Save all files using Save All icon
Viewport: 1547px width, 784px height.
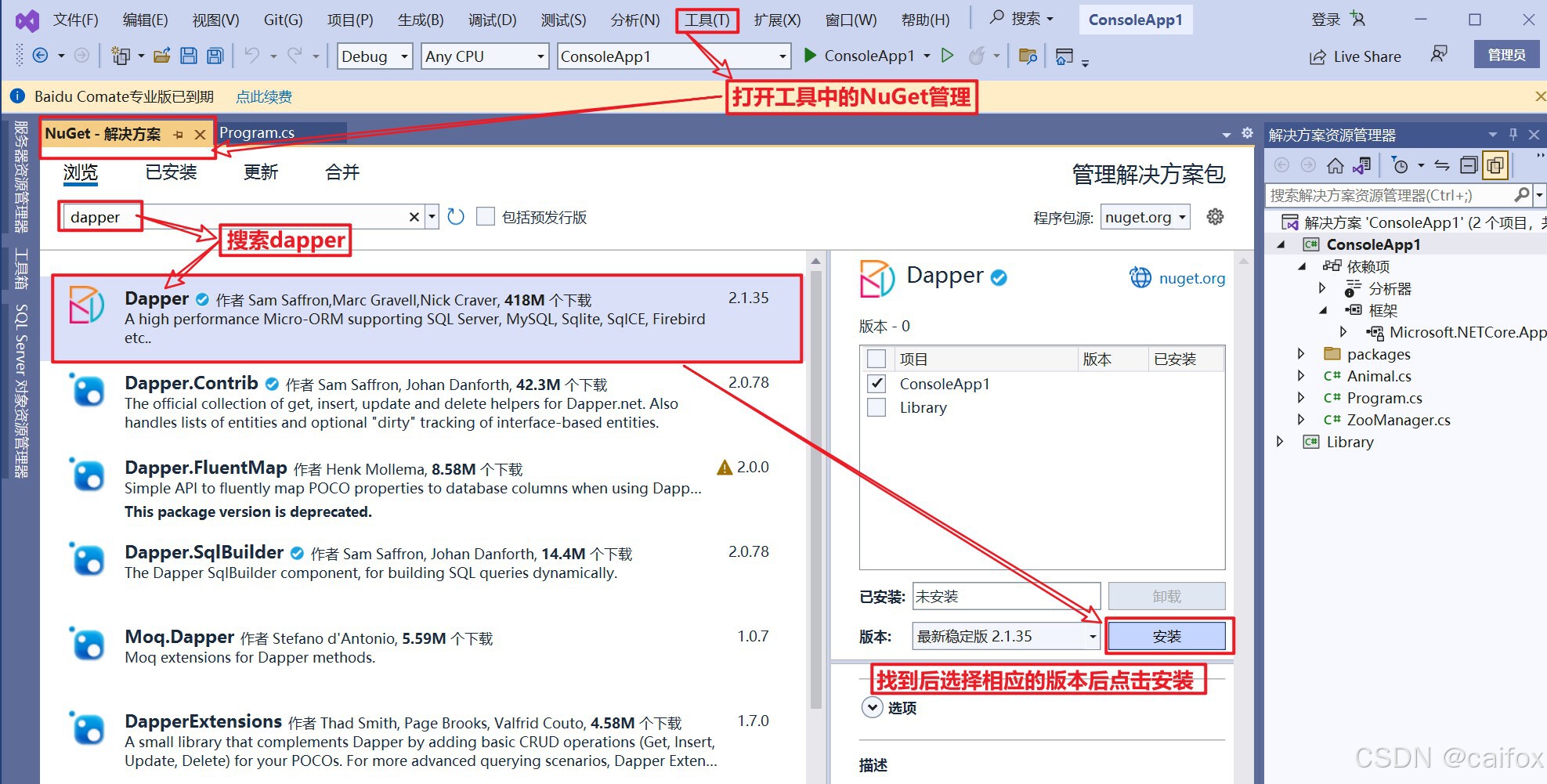coord(213,56)
